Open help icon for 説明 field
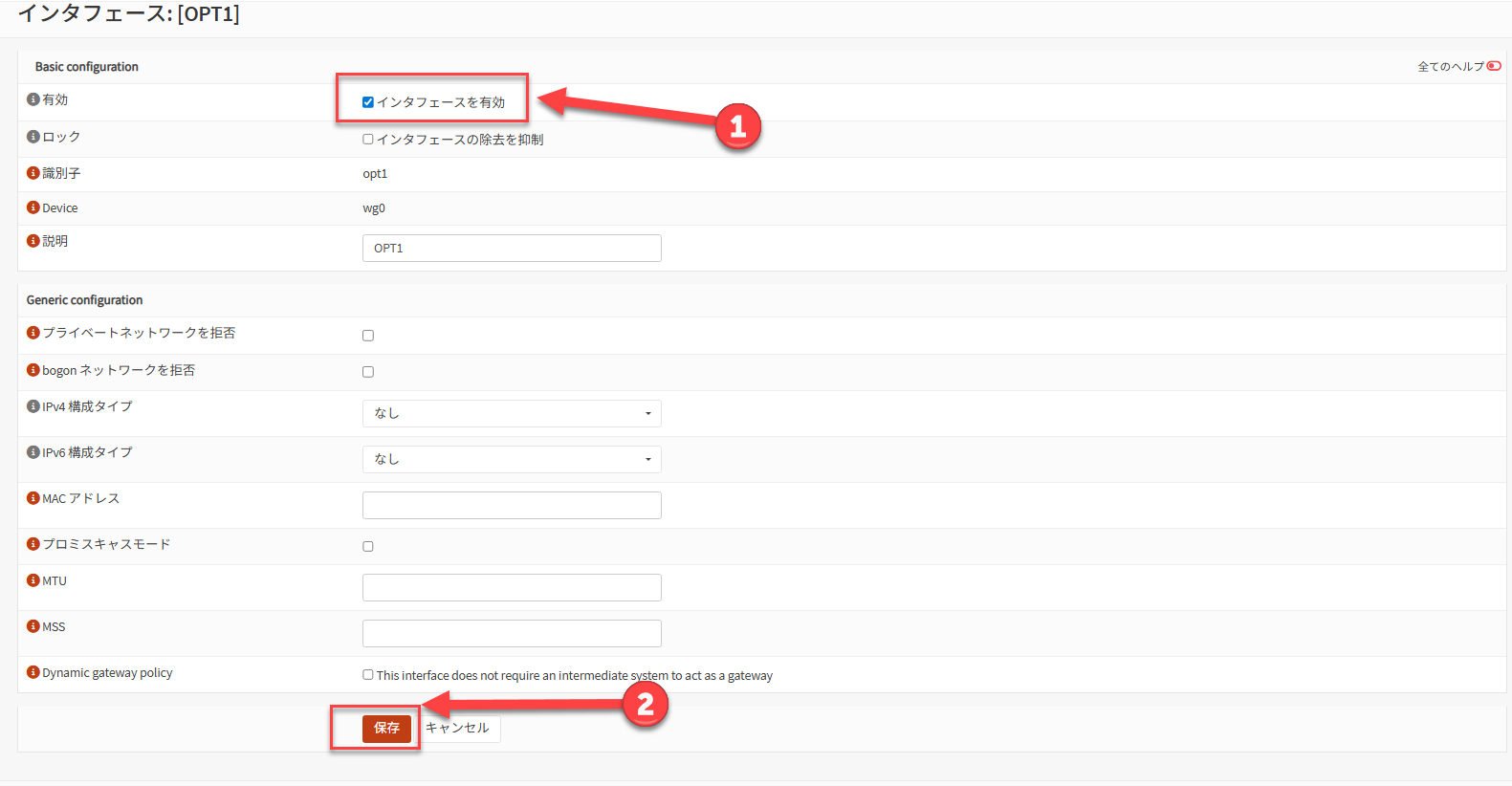Screen dimensions: 1512x786 point(33,241)
